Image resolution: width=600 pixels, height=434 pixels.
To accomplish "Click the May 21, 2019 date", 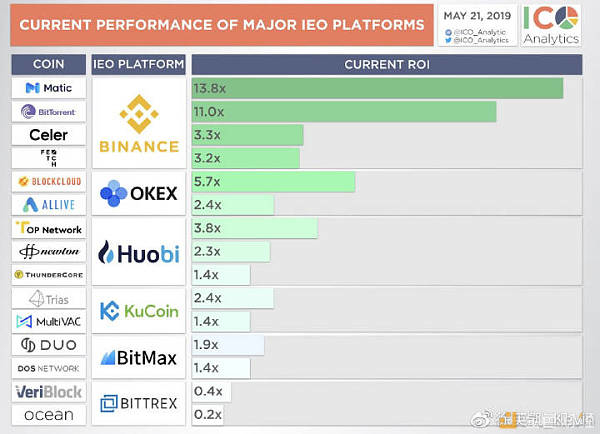I will tap(477, 16).
